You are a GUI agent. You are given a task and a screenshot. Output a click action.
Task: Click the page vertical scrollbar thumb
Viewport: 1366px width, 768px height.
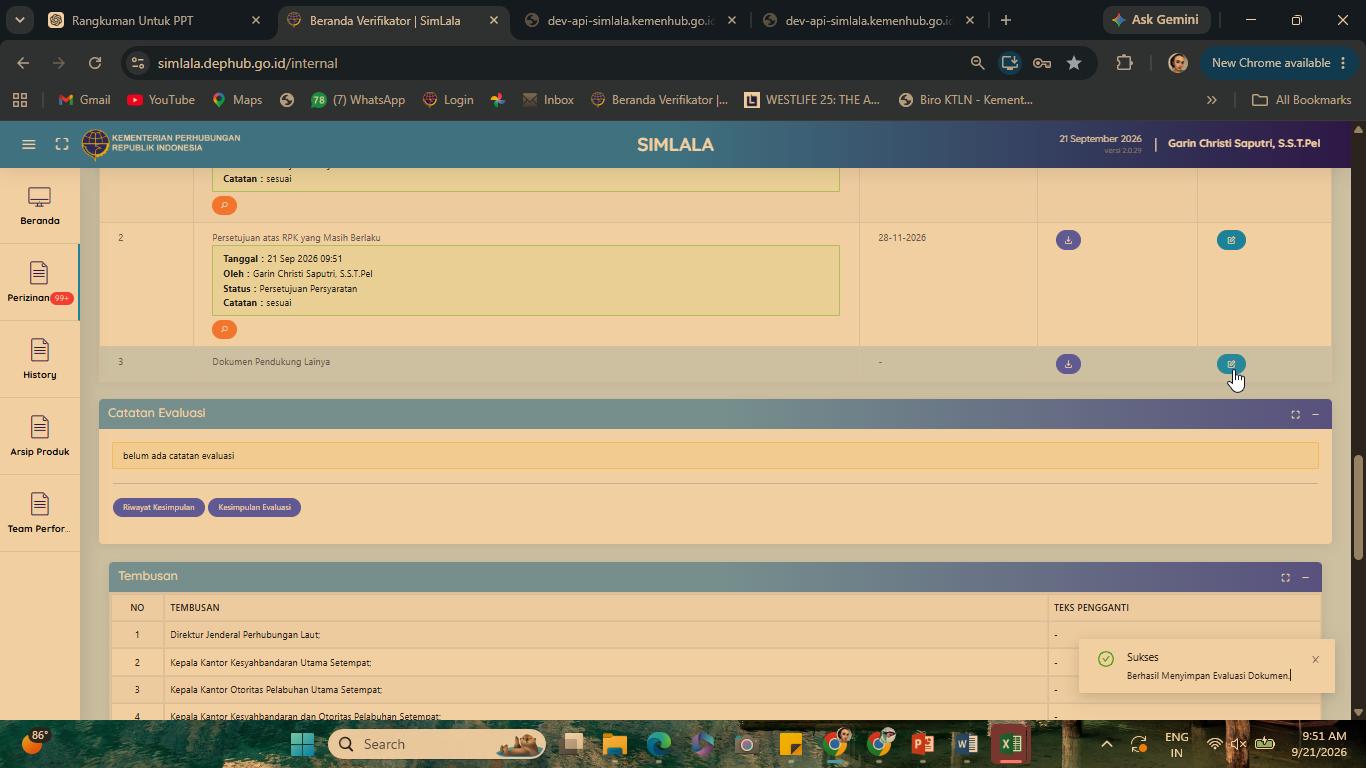point(1358,507)
